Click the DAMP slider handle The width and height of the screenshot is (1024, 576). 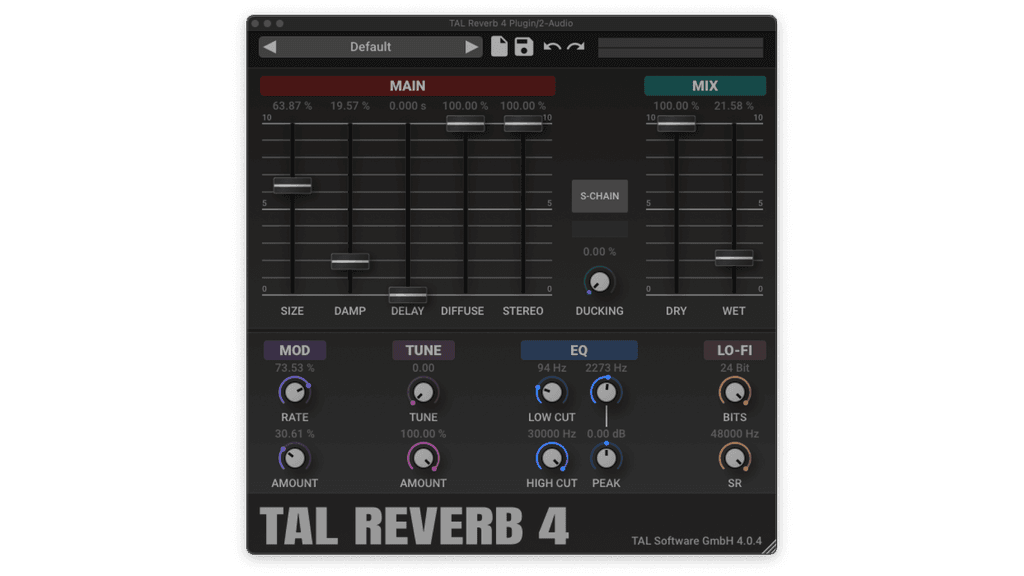(350, 262)
